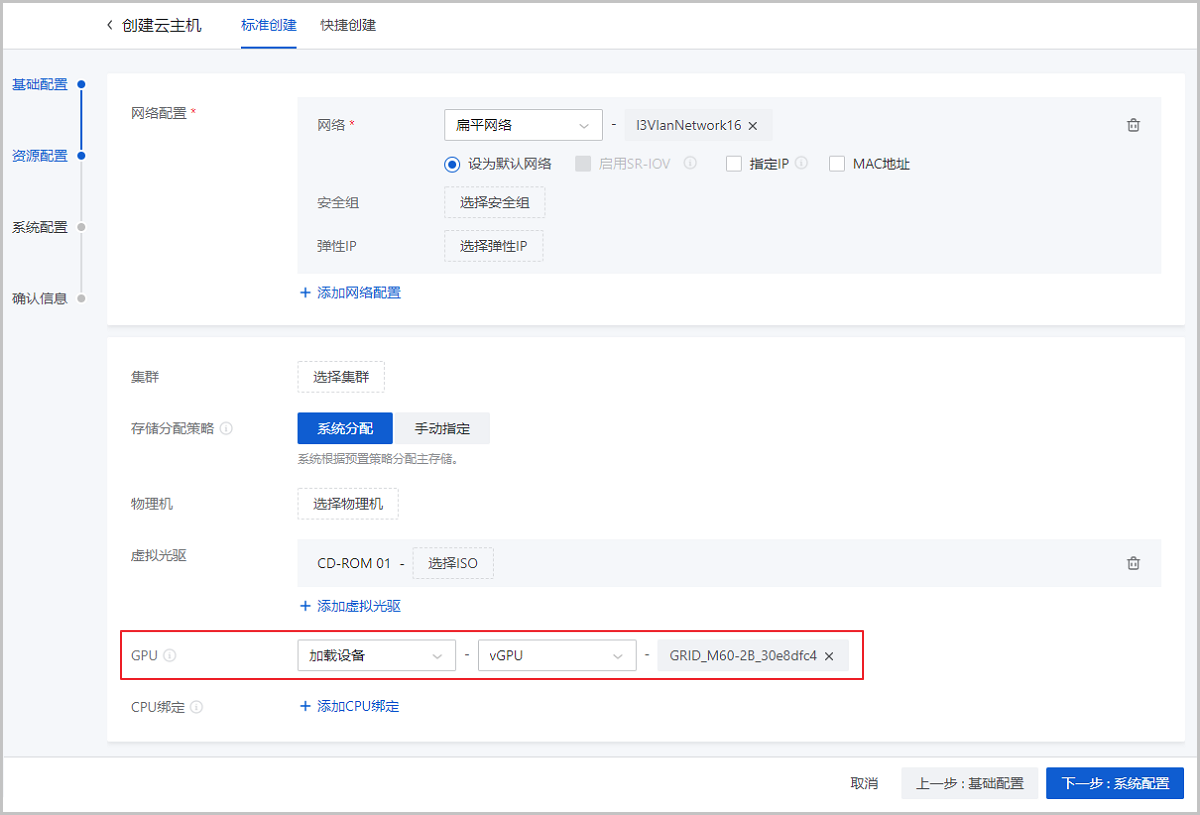Select the 设为默认网络 radio button
This screenshot has height=815, width=1200.
(x=452, y=163)
